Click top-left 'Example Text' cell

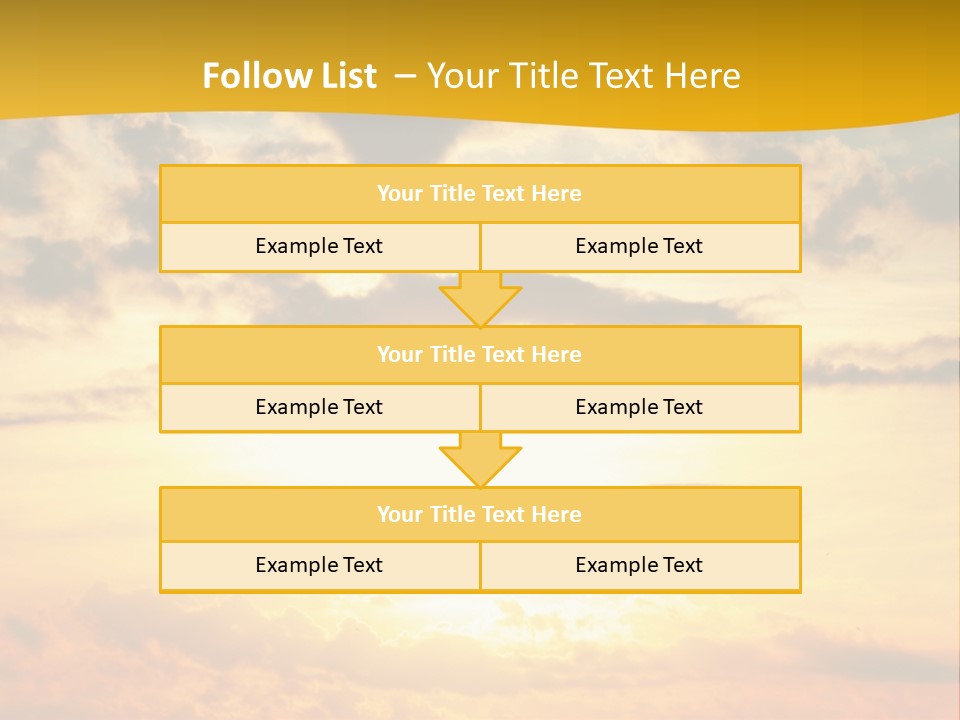[x=319, y=246]
